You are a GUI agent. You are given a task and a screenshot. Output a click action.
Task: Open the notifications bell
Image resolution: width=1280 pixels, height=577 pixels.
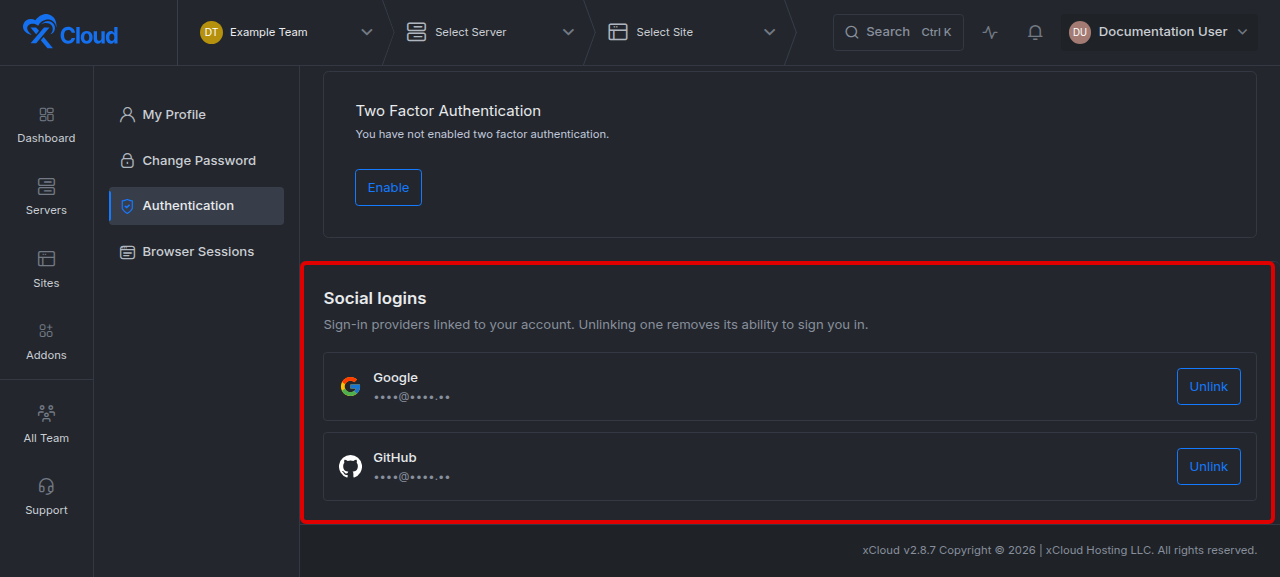point(1035,32)
